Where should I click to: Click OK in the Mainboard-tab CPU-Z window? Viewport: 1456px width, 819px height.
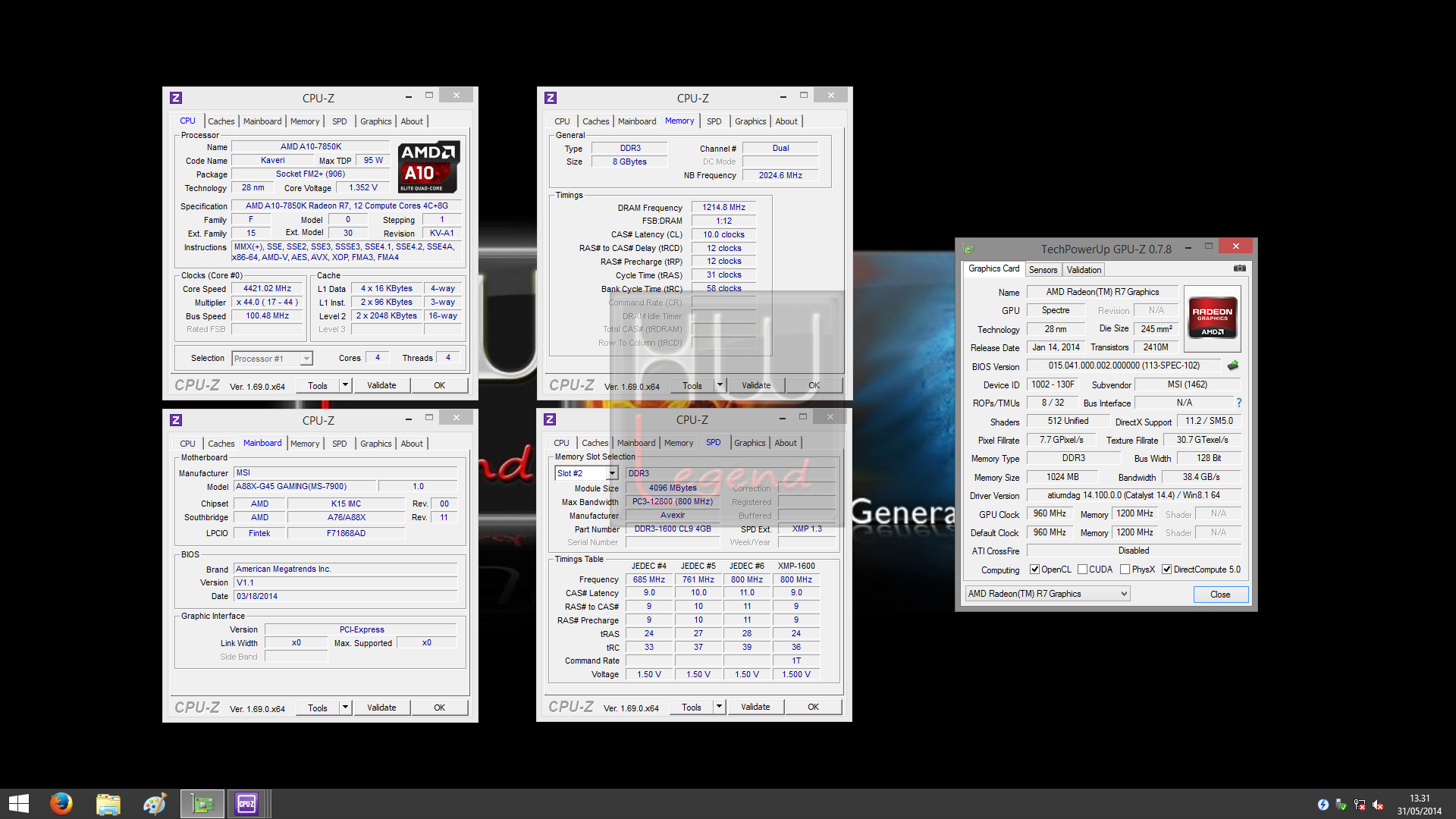pos(439,708)
